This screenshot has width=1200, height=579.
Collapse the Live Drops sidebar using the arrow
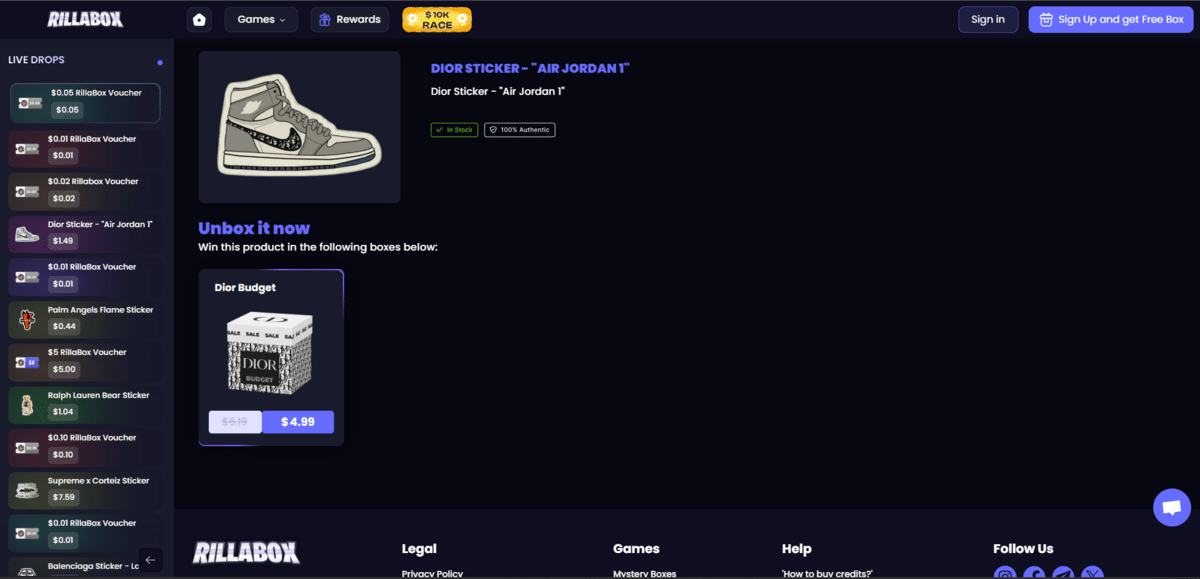point(150,560)
